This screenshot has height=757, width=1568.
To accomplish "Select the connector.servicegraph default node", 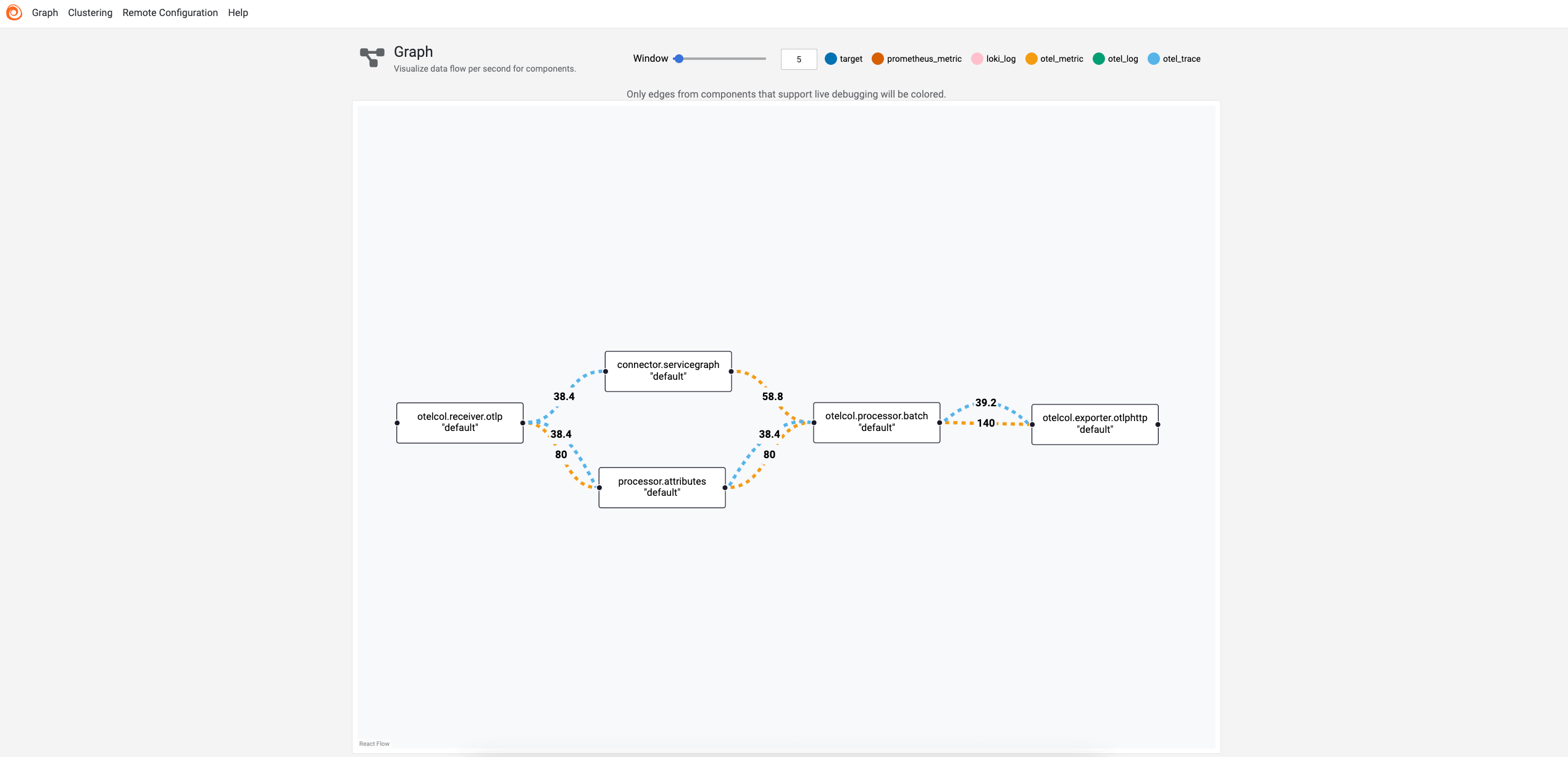I will point(668,370).
